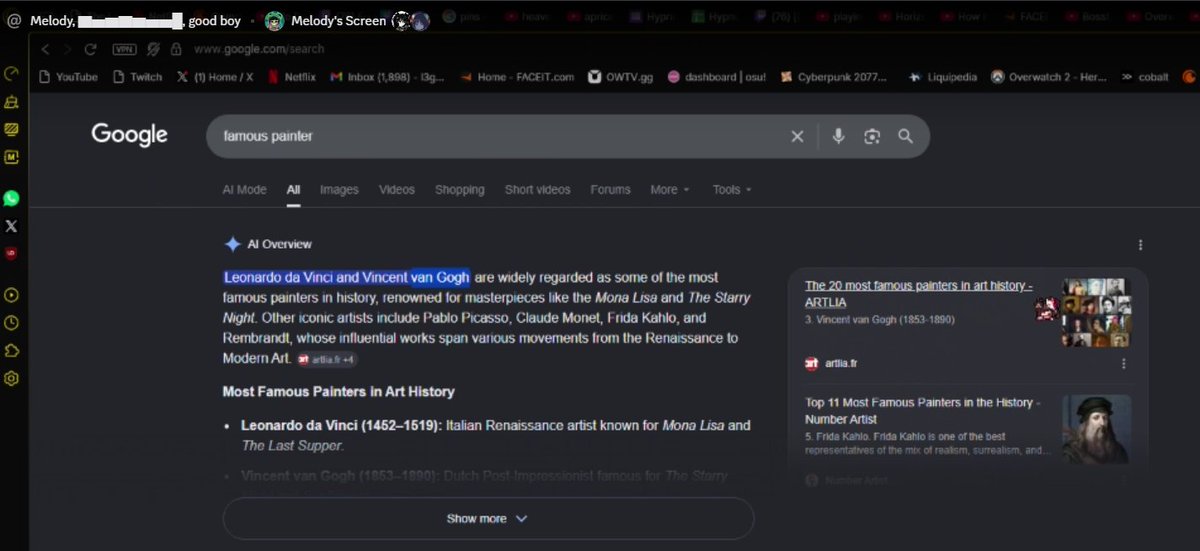
Task: Click the Most Famous Painters in Art History heading
Action: [338, 391]
